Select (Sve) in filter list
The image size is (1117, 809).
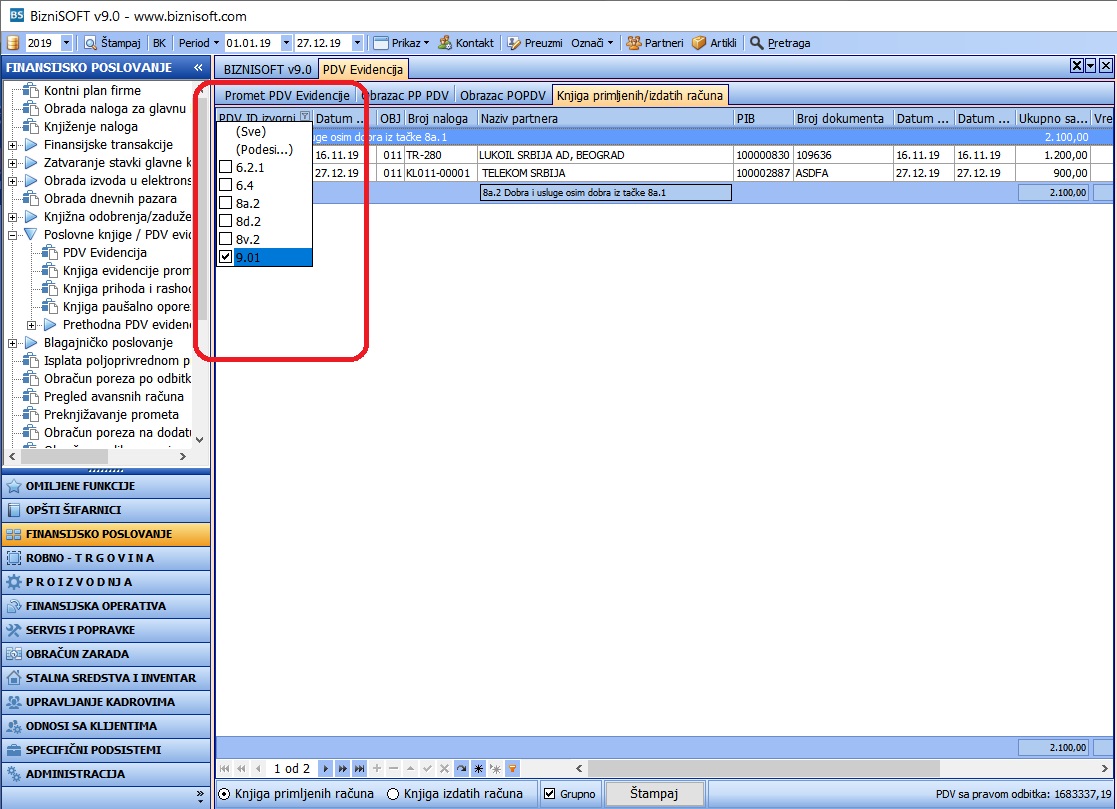251,132
